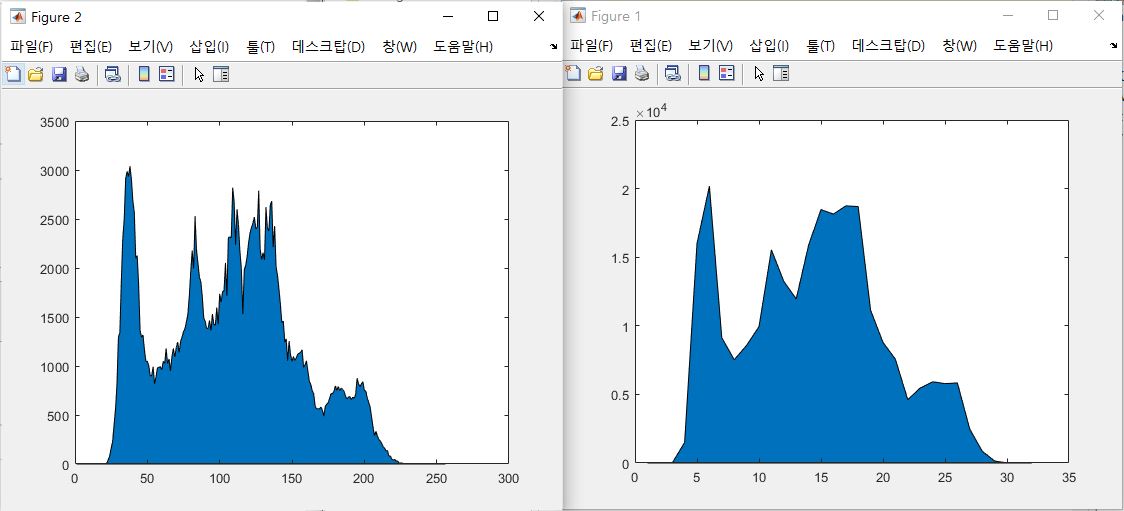The image size is (1124, 511).
Task: Maximize the Figure 2 window
Action: 492,16
